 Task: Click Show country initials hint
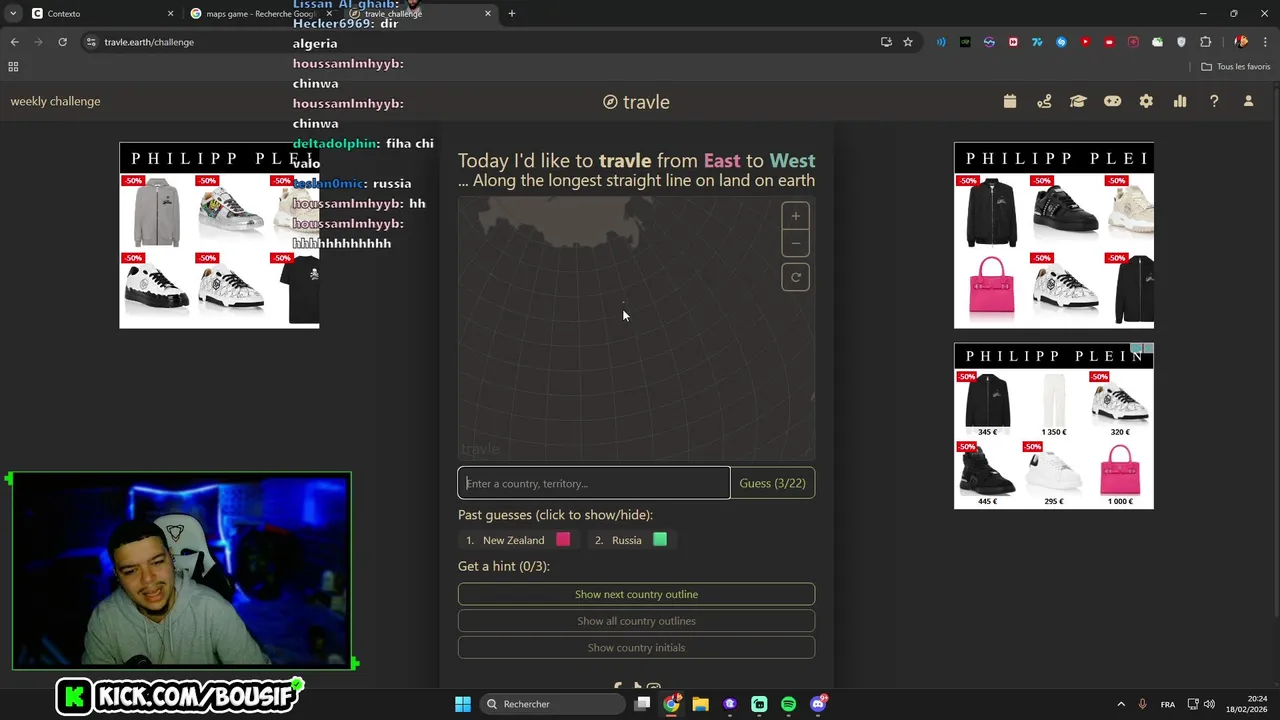(636, 648)
